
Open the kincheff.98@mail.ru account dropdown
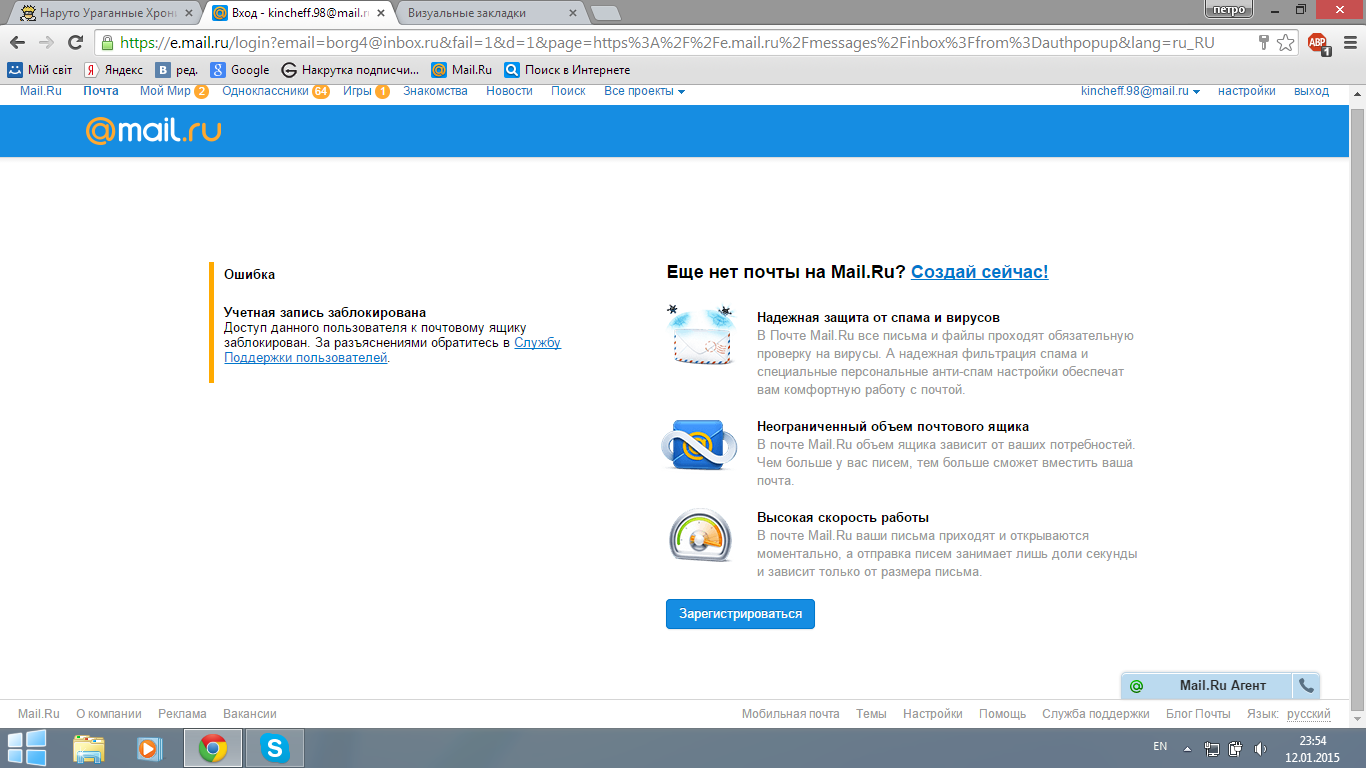[1140, 91]
